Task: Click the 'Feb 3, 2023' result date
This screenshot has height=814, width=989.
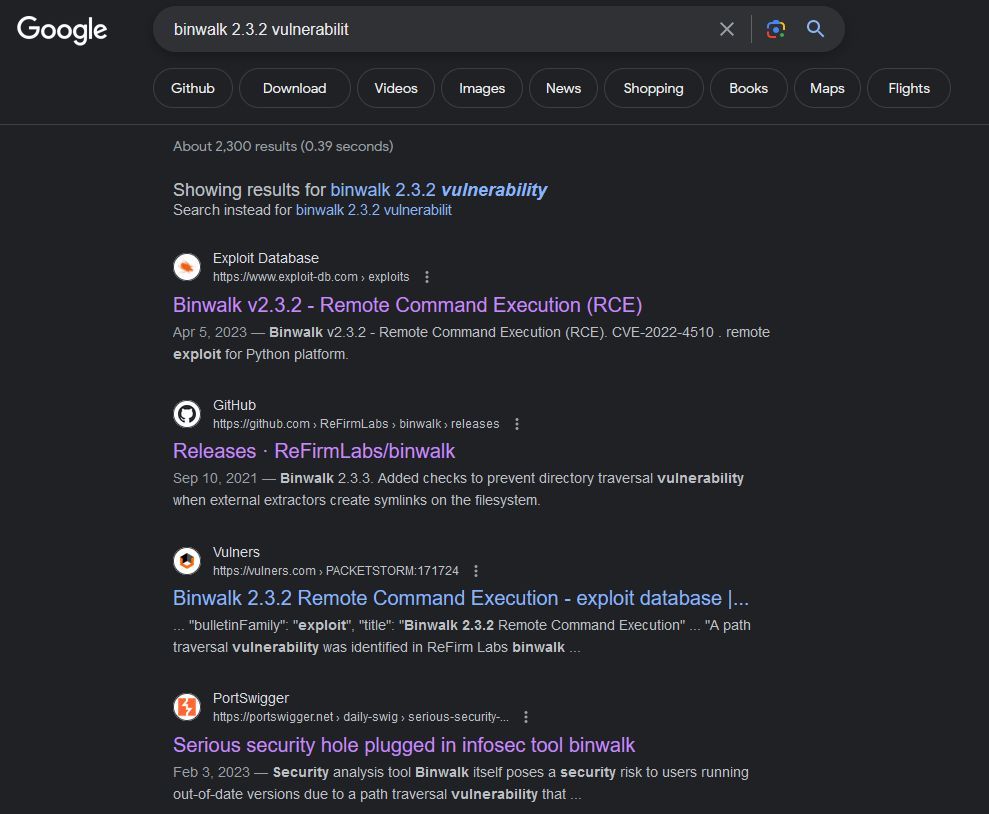Action: [211, 772]
